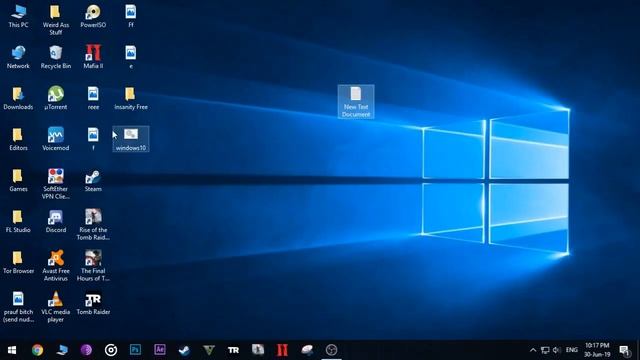Select Rise of the Tomb Raider shortcut
Viewport: 640px width, 360px height.
93,224
